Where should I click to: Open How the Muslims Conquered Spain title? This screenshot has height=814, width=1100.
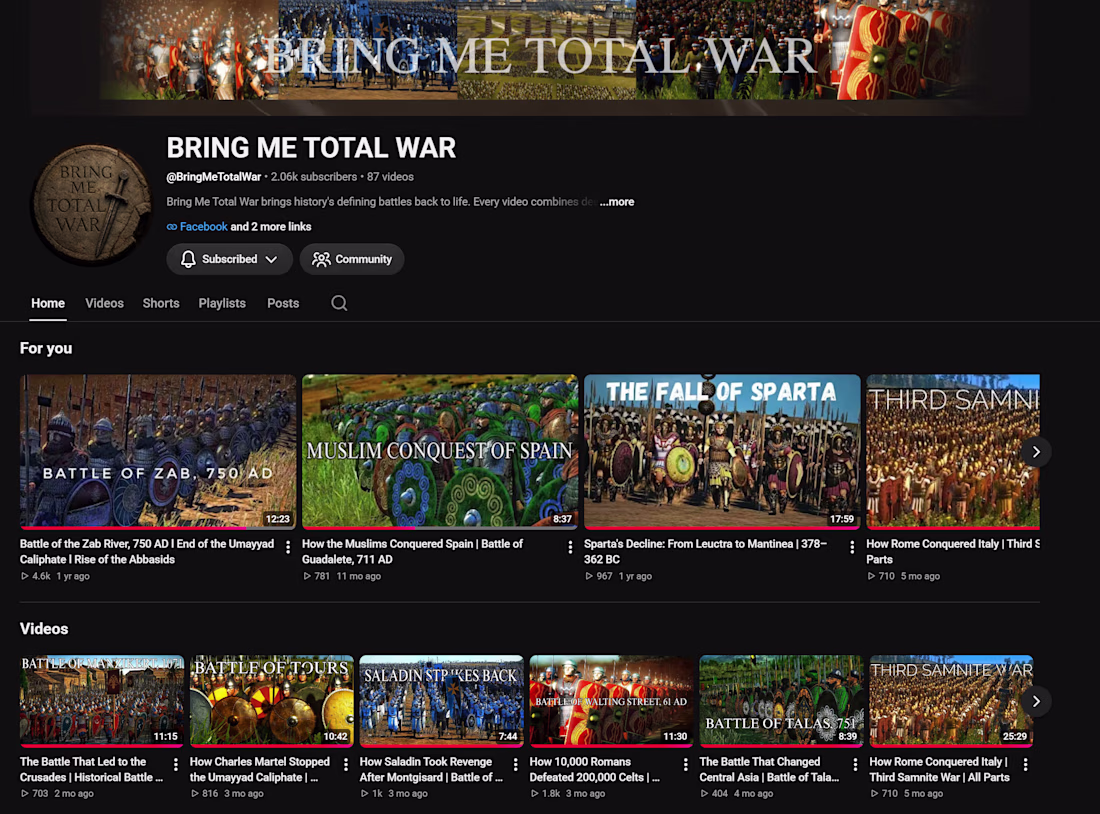tap(412, 552)
